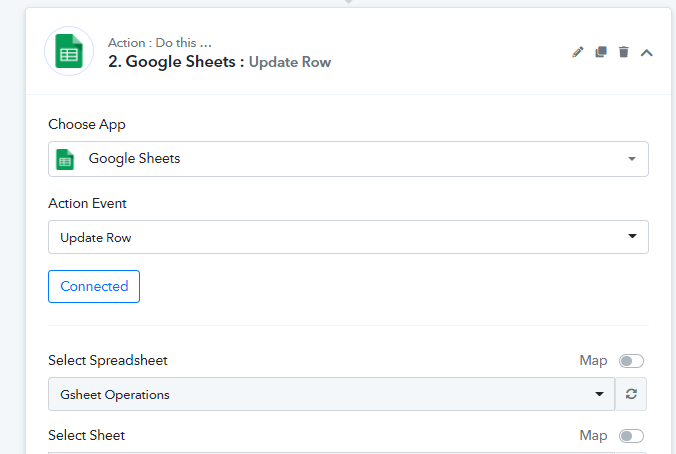Enable Map switch for Select Sheet

coord(631,436)
